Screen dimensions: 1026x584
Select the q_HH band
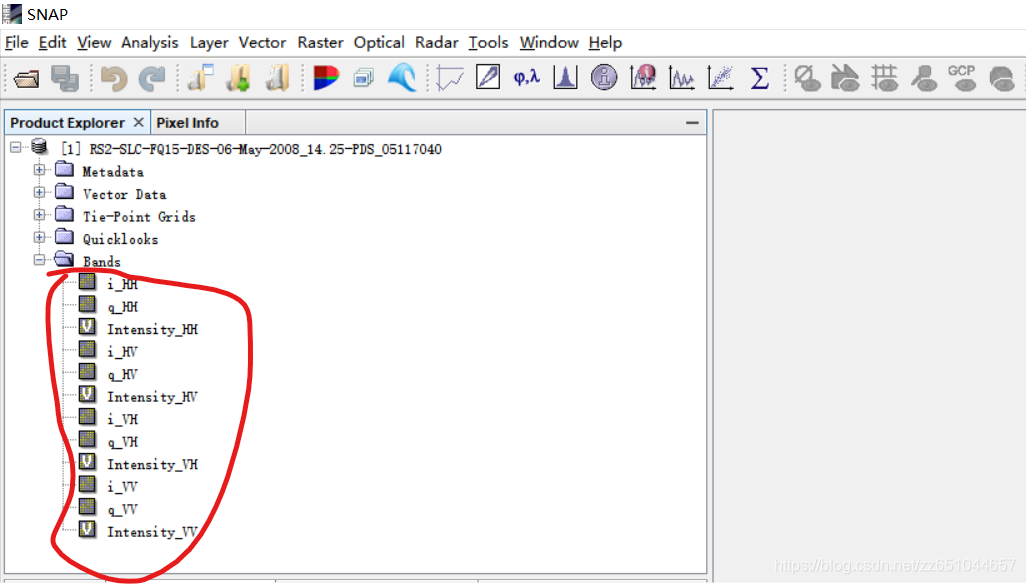[122, 307]
